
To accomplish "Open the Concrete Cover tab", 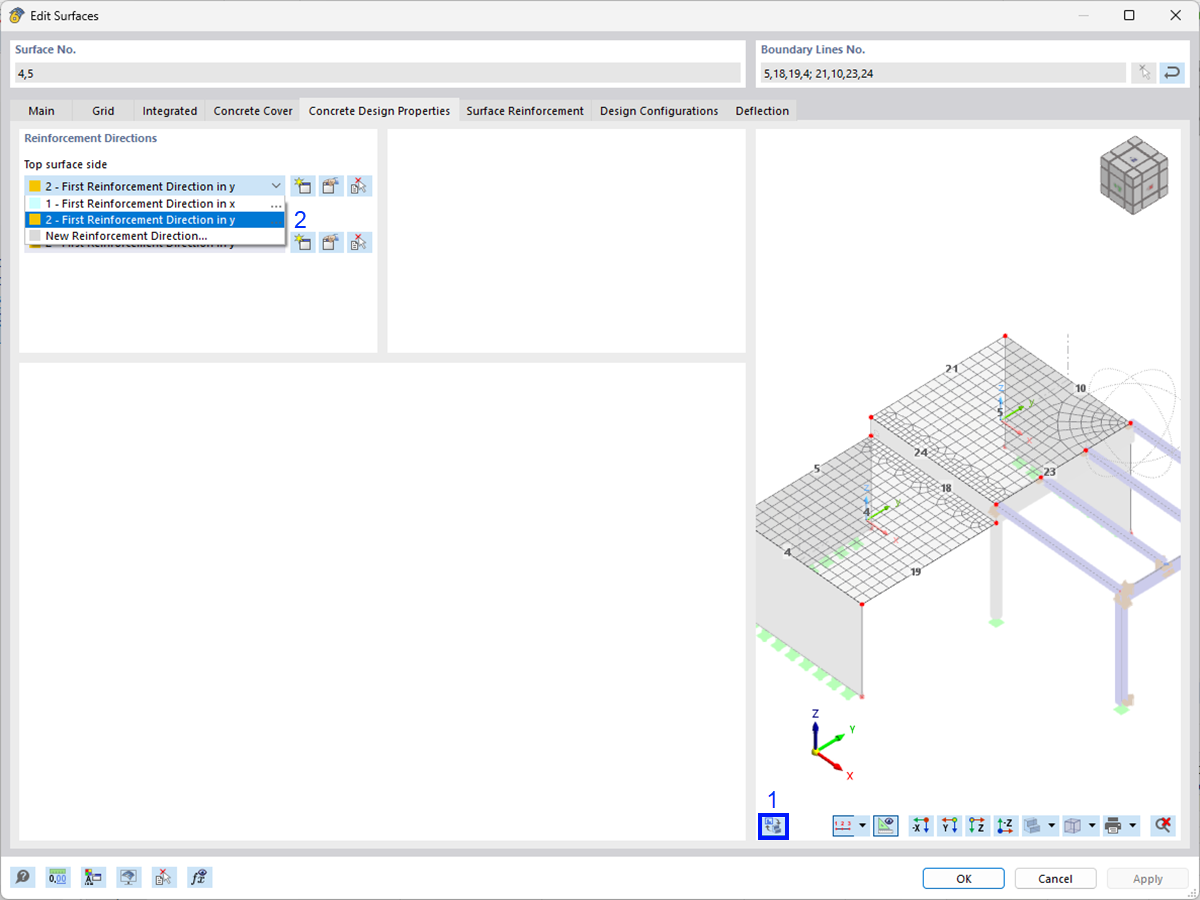I will pos(252,111).
